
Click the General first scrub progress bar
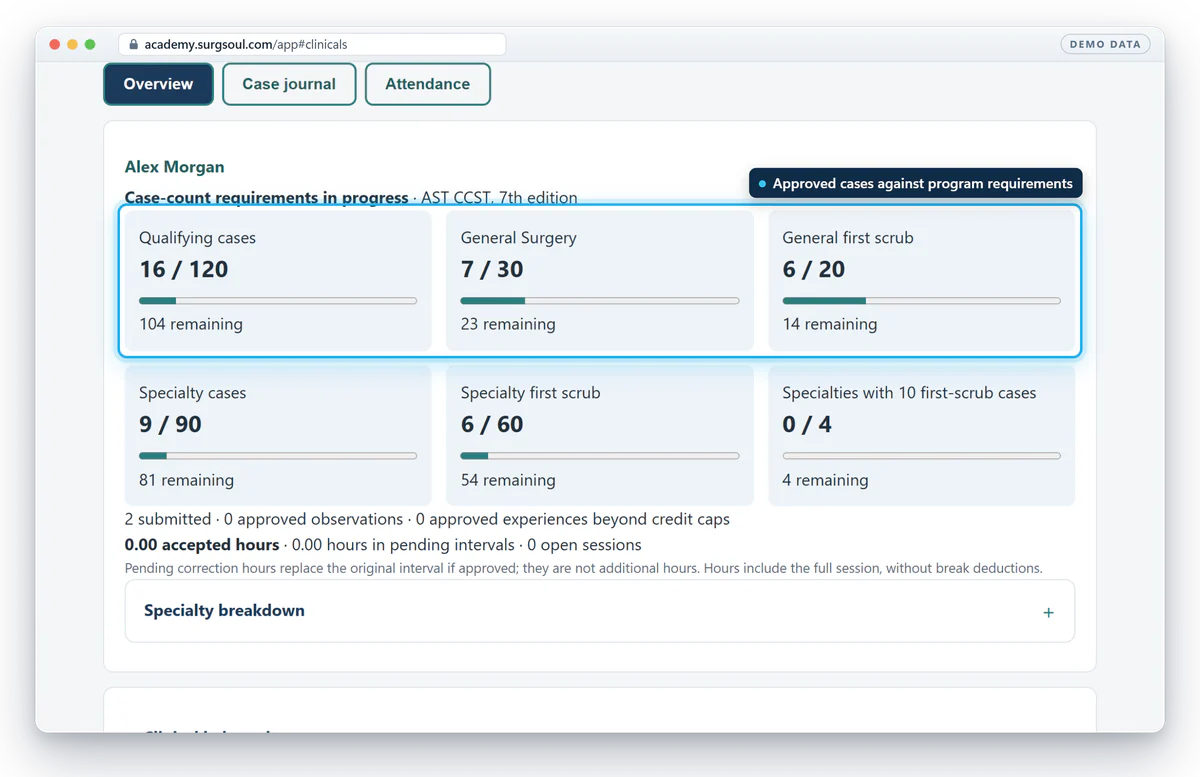pos(921,300)
